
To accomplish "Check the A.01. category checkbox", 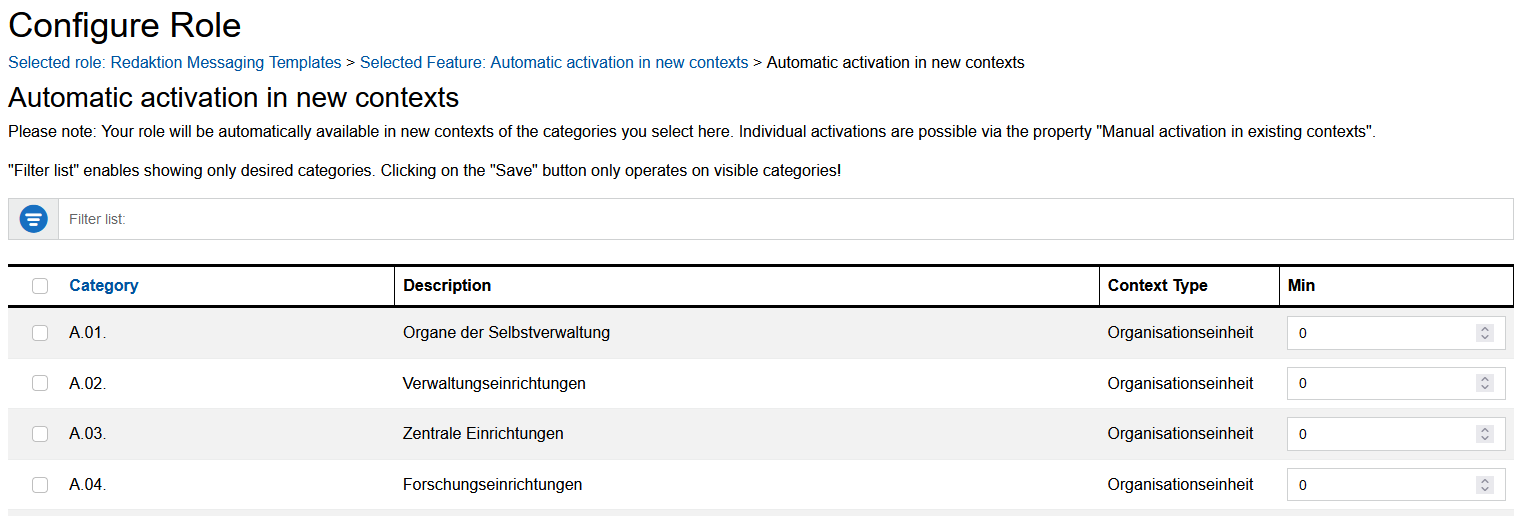I will pyautogui.click(x=40, y=333).
